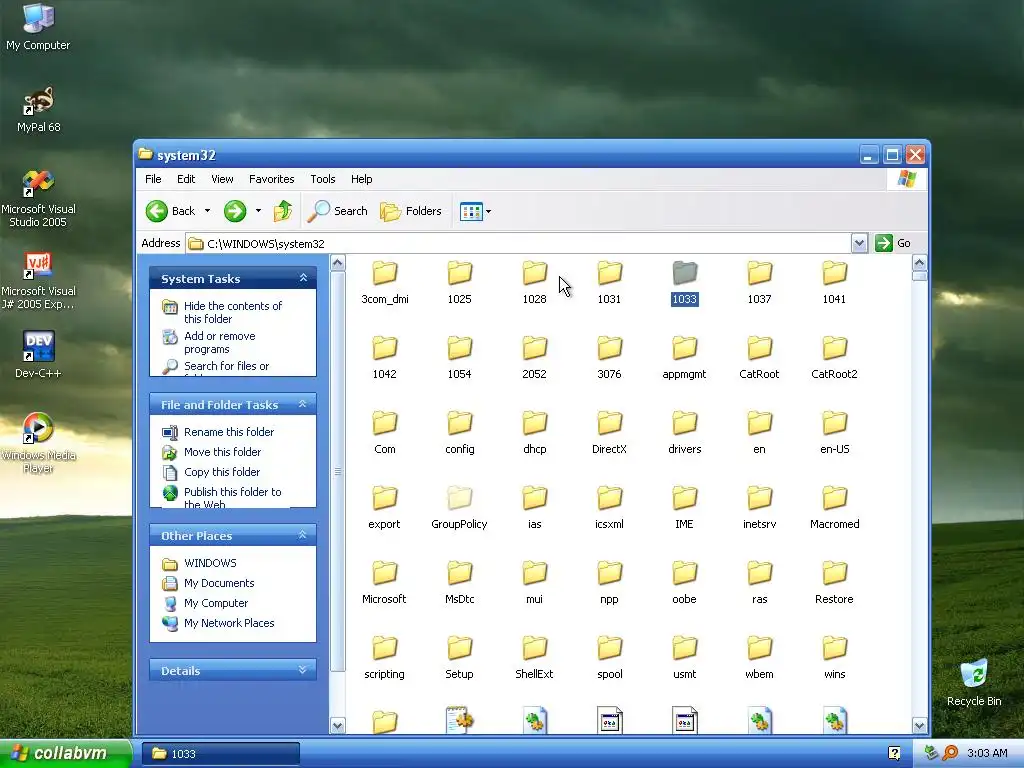Select the drivers folder
The image size is (1024, 768).
point(684,433)
